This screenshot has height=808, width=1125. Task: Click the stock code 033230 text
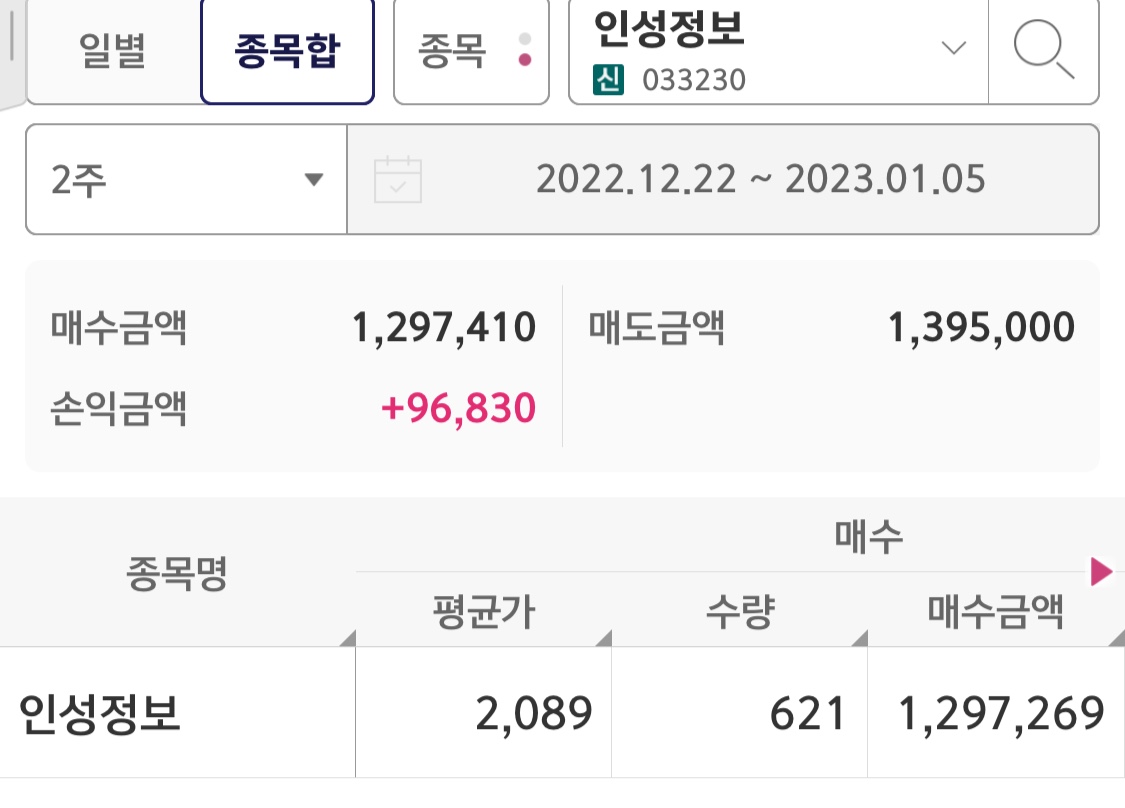[x=694, y=80]
